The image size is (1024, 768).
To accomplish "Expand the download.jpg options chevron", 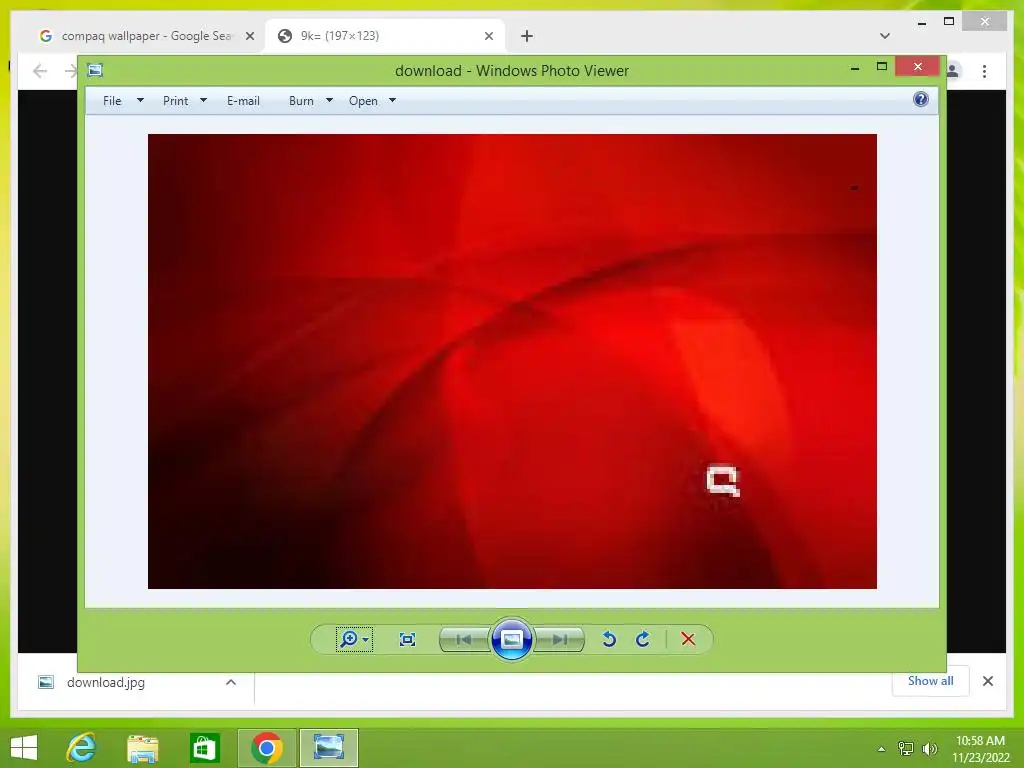I will [231, 682].
